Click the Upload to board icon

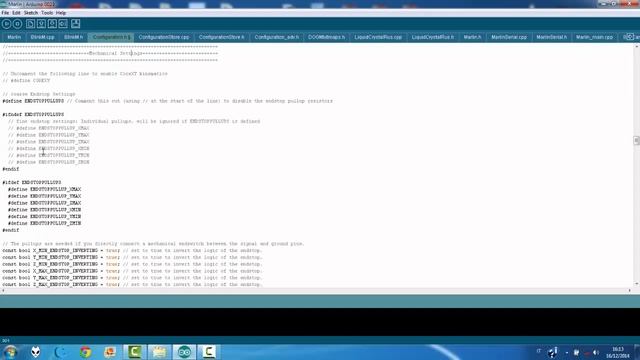(x=63, y=24)
